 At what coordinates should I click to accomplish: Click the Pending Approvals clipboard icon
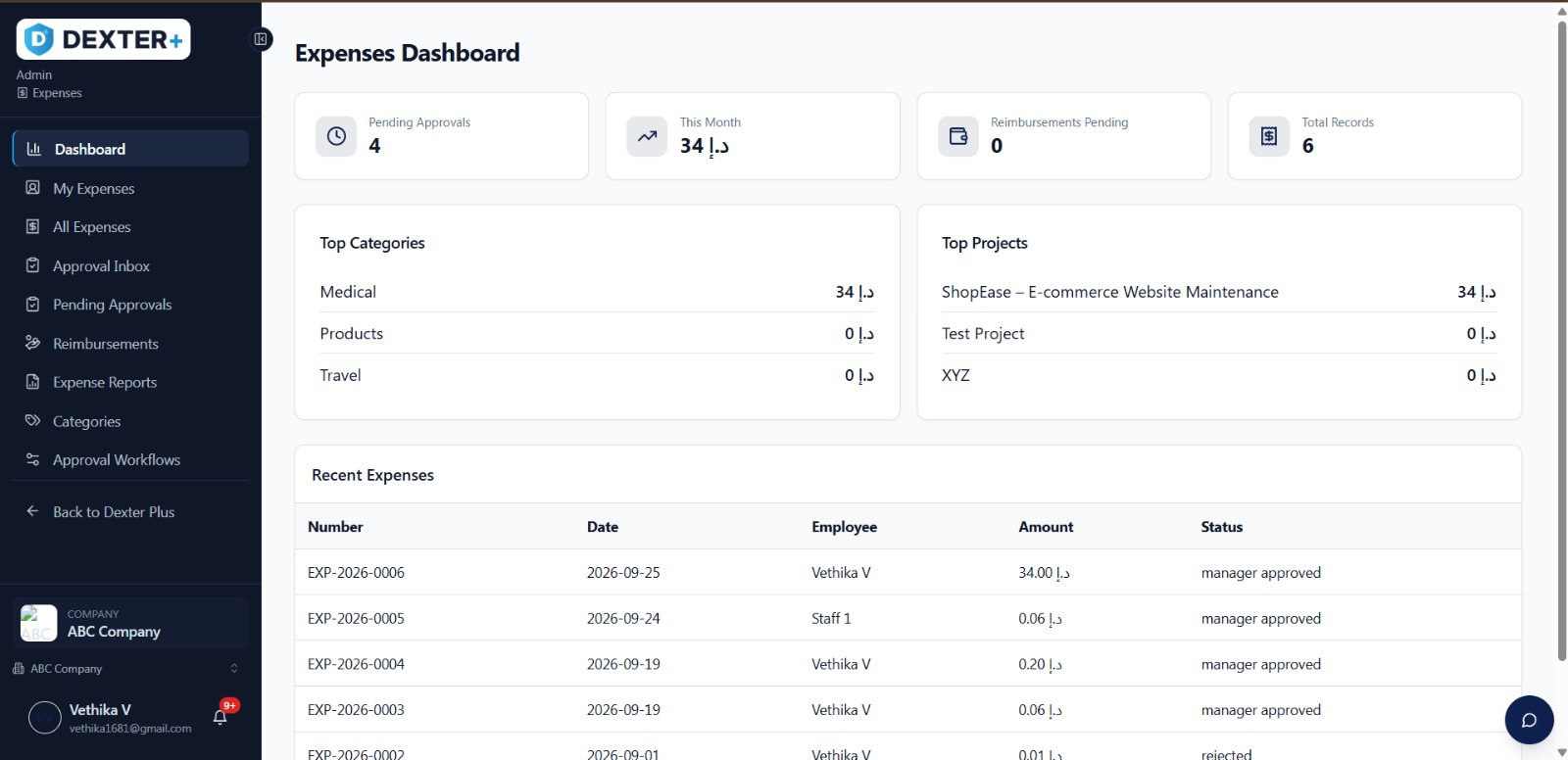[32, 305]
